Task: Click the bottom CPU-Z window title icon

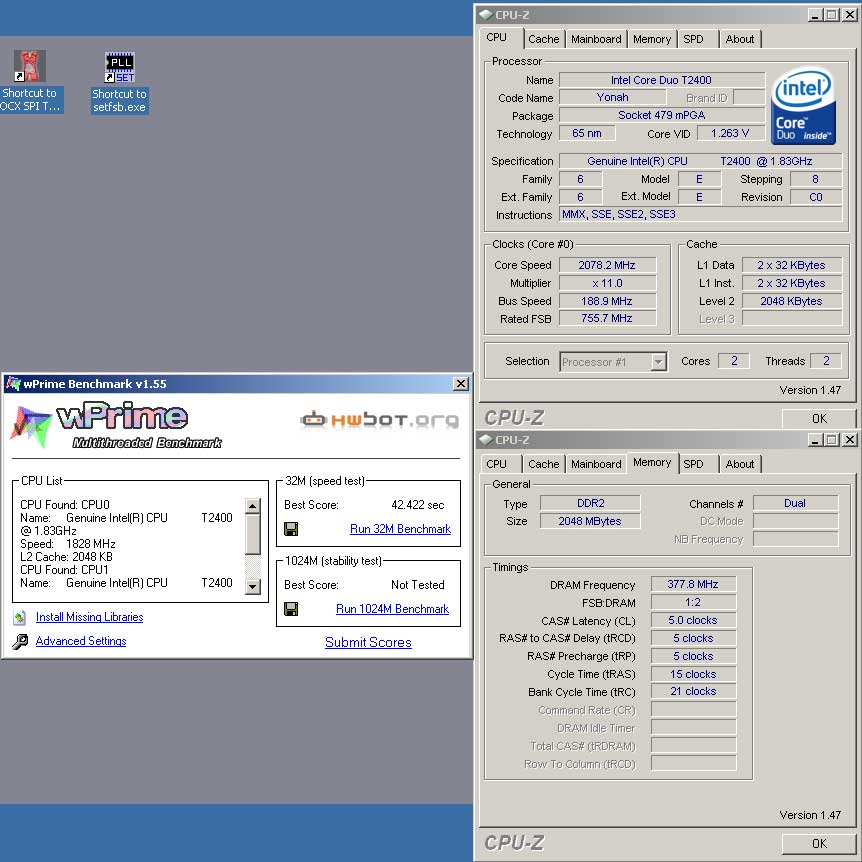Action: [x=485, y=439]
